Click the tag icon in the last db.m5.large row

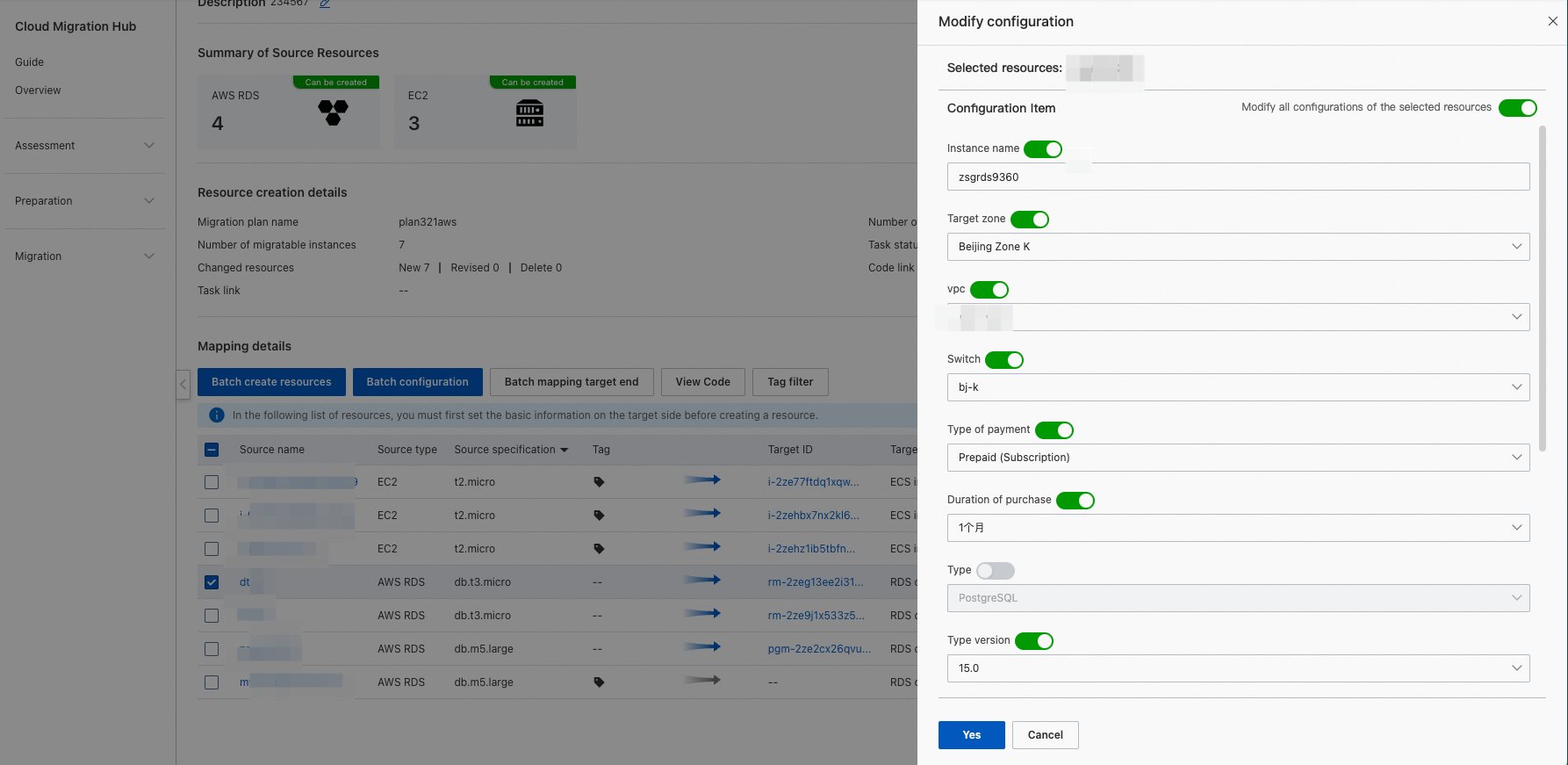click(x=599, y=682)
